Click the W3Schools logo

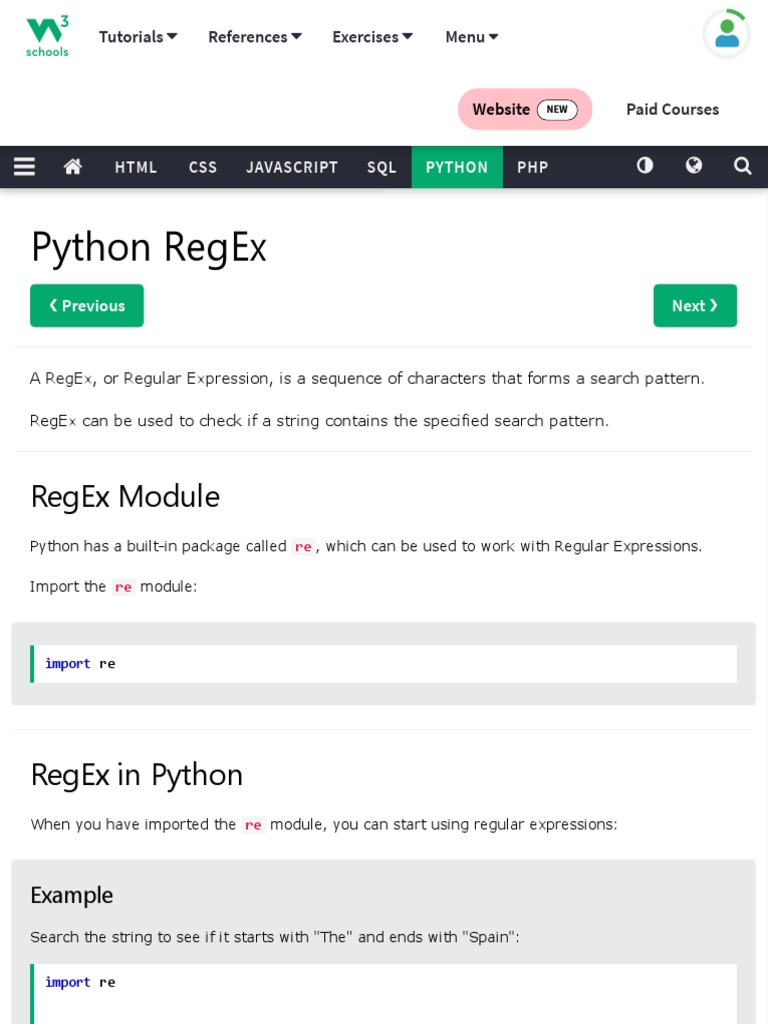47,36
